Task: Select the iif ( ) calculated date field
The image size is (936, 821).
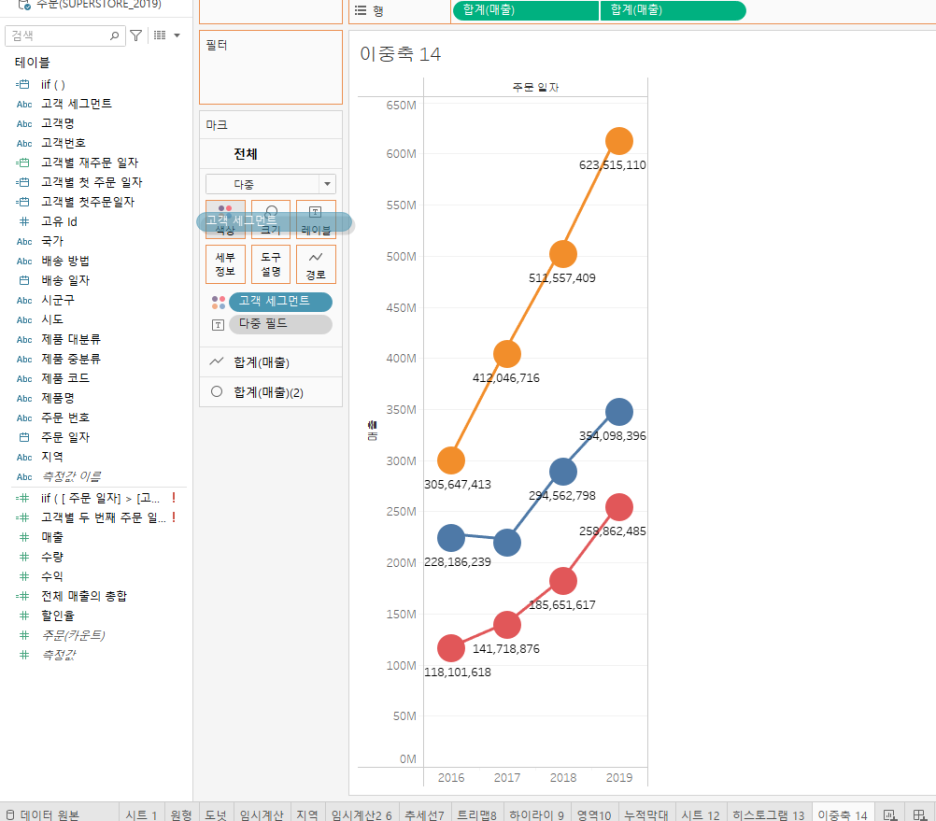Action: pyautogui.click(x=53, y=85)
